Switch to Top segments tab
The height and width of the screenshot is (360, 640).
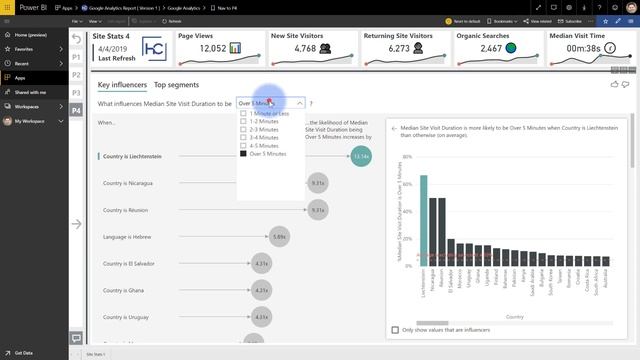pyautogui.click(x=176, y=85)
